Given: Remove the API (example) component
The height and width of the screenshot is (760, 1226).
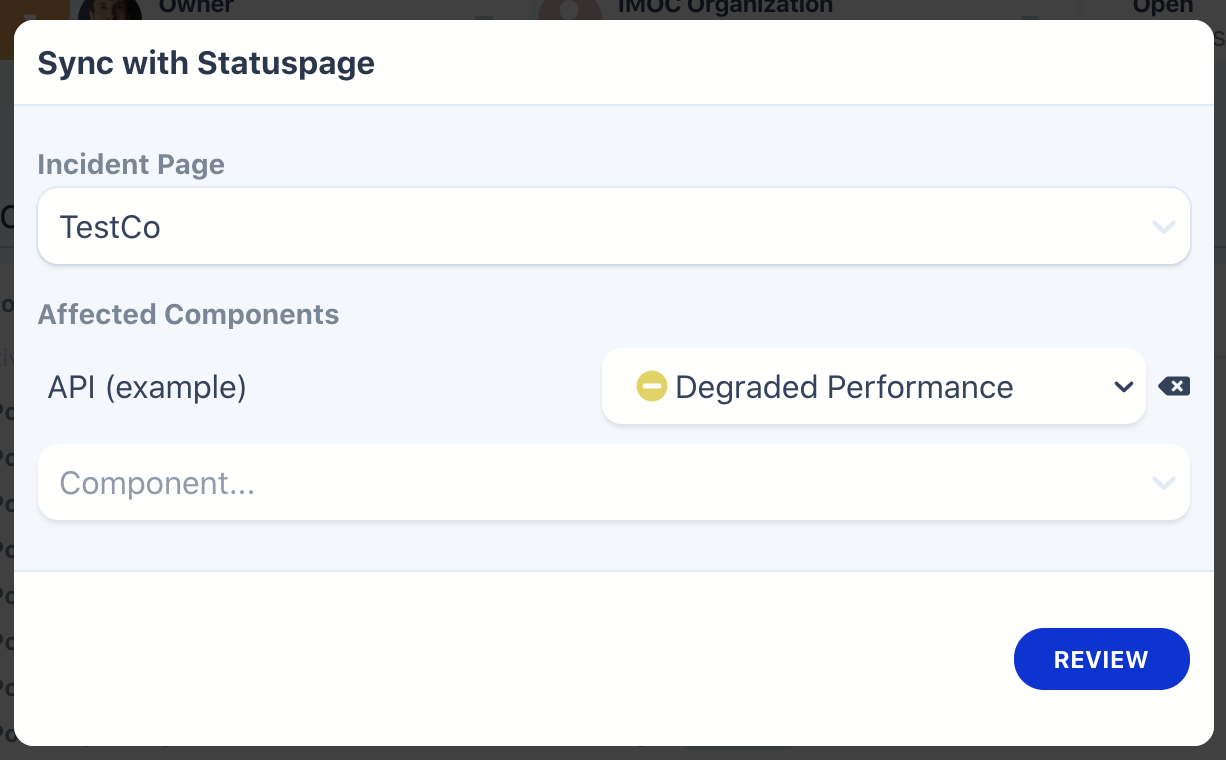Looking at the screenshot, I should (1174, 386).
